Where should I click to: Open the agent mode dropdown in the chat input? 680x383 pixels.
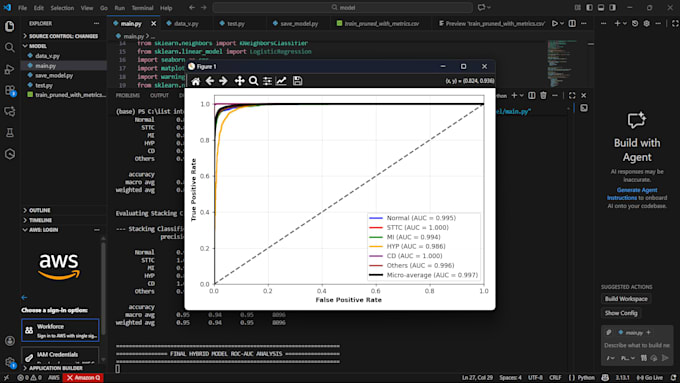point(611,358)
